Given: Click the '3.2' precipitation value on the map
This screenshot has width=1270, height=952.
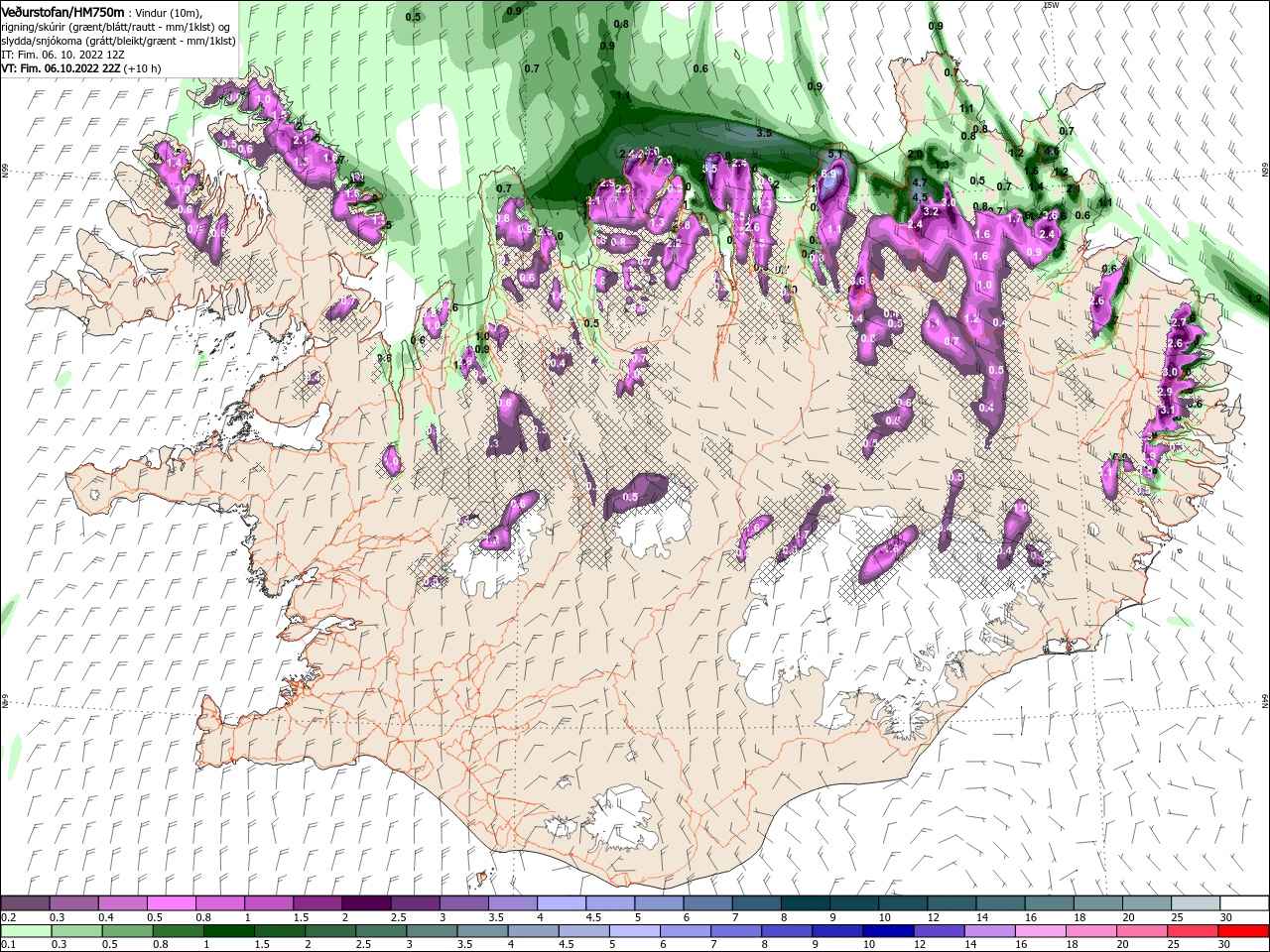Looking at the screenshot, I should click(931, 211).
